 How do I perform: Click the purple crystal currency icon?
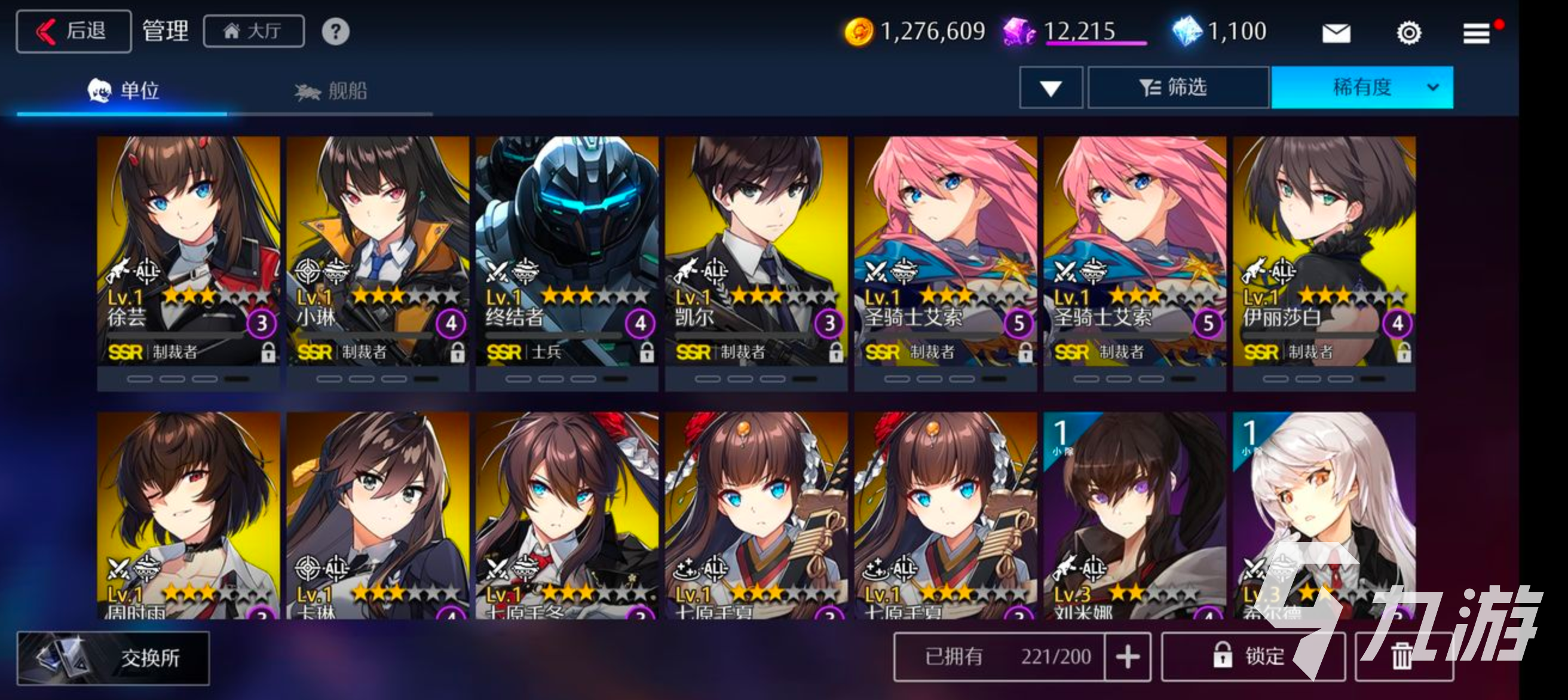point(1019,32)
